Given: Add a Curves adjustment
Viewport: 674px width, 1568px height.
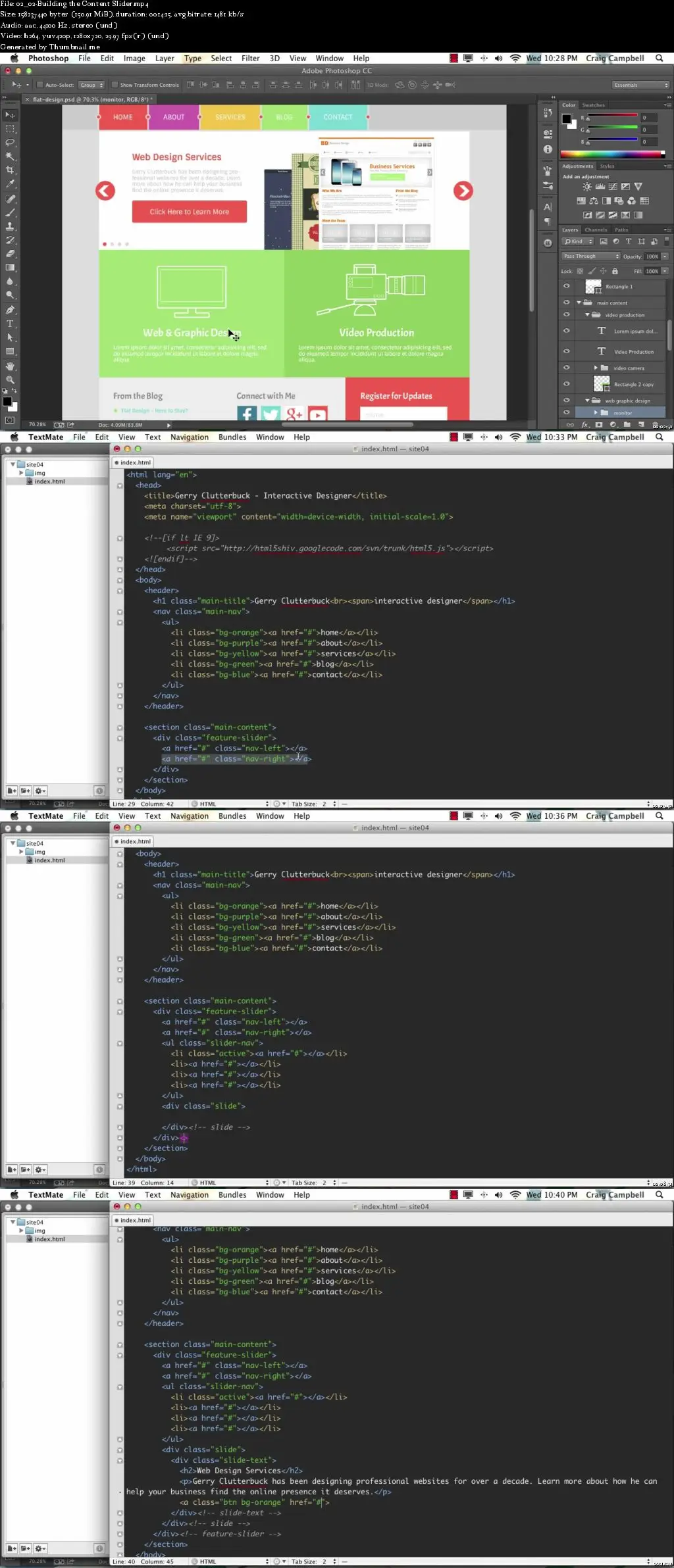Looking at the screenshot, I should click(613, 187).
